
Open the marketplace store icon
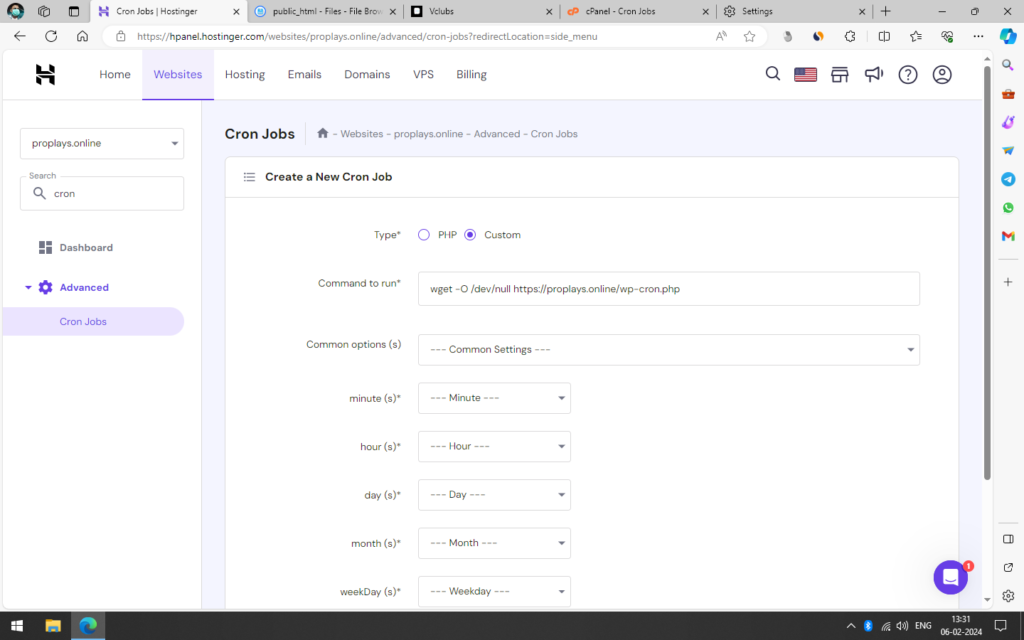[x=840, y=75]
